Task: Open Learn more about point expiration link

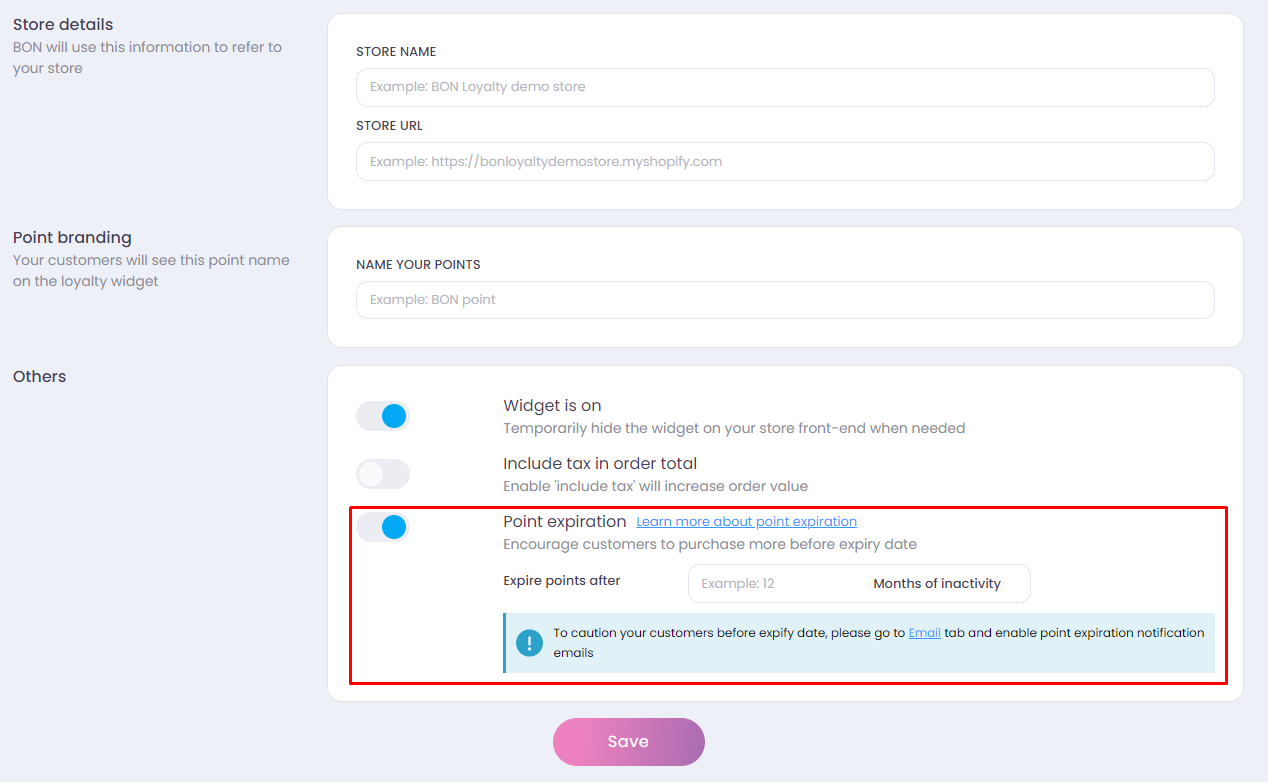Action: pyautogui.click(x=746, y=522)
